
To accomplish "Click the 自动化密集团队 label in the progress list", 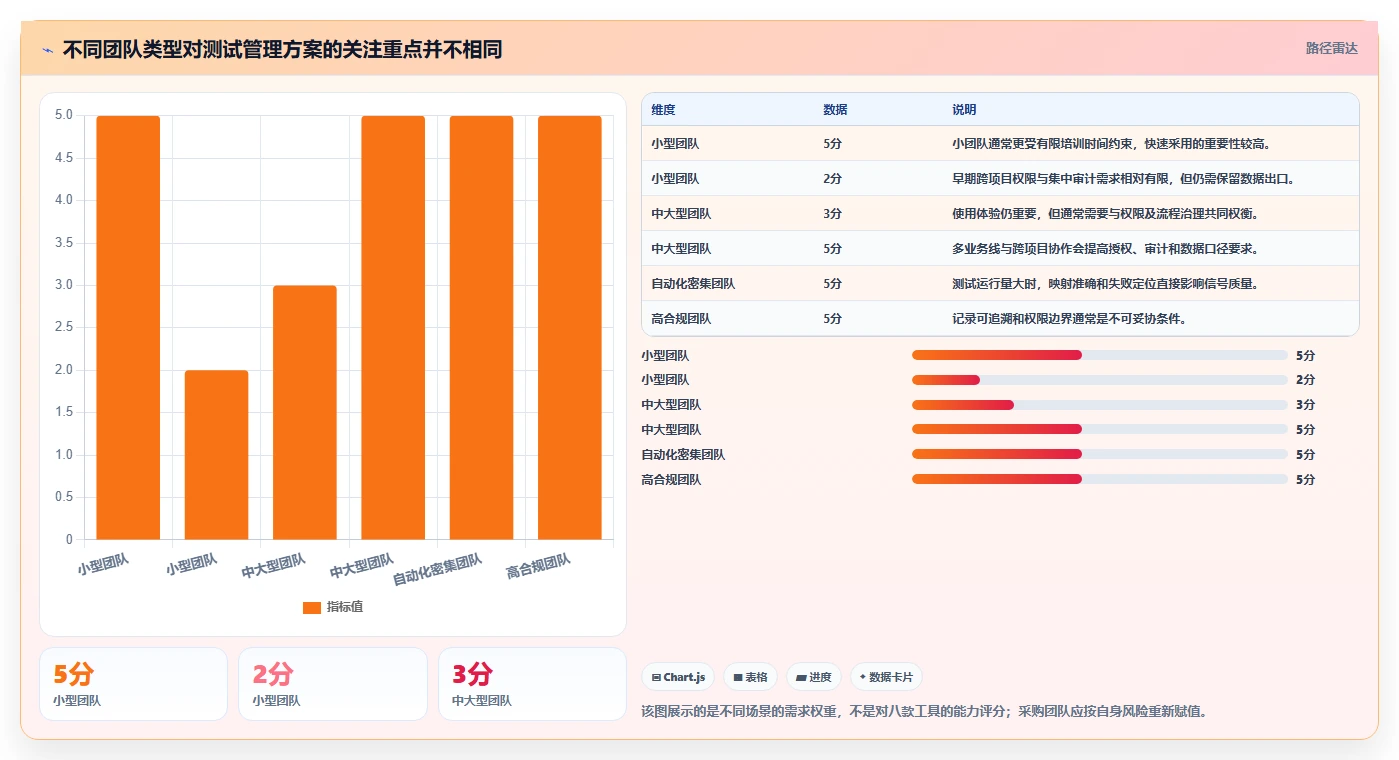I will tap(683, 455).
